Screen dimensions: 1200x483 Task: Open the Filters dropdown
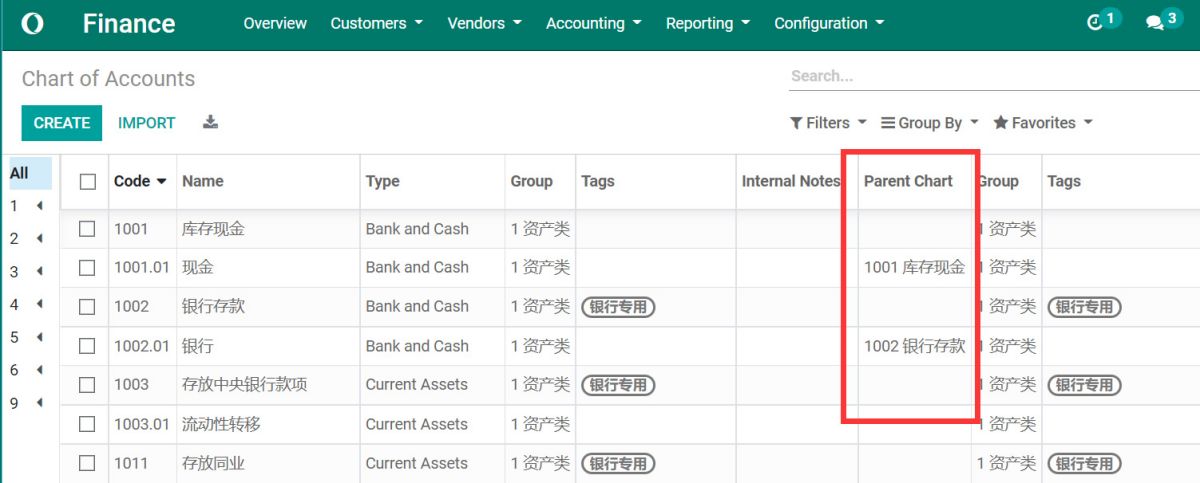click(x=828, y=123)
